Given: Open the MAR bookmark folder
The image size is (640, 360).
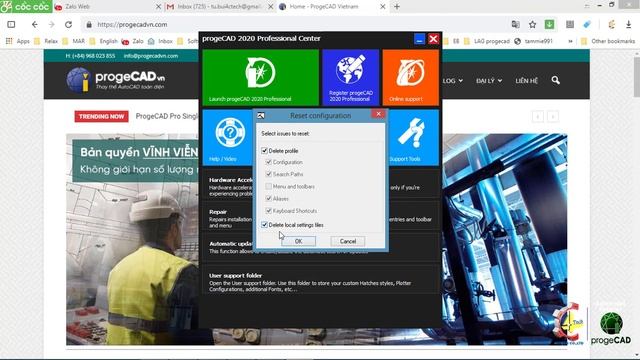Looking at the screenshot, I should [x=73, y=41].
